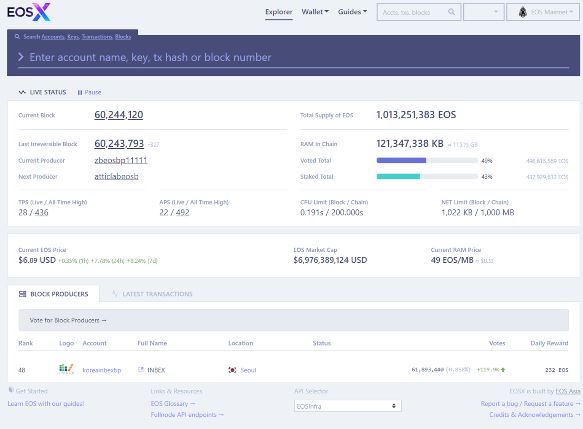The height and width of the screenshot is (429, 583).
Task: Open Fullnode API endpoints link
Action: pyautogui.click(x=187, y=415)
